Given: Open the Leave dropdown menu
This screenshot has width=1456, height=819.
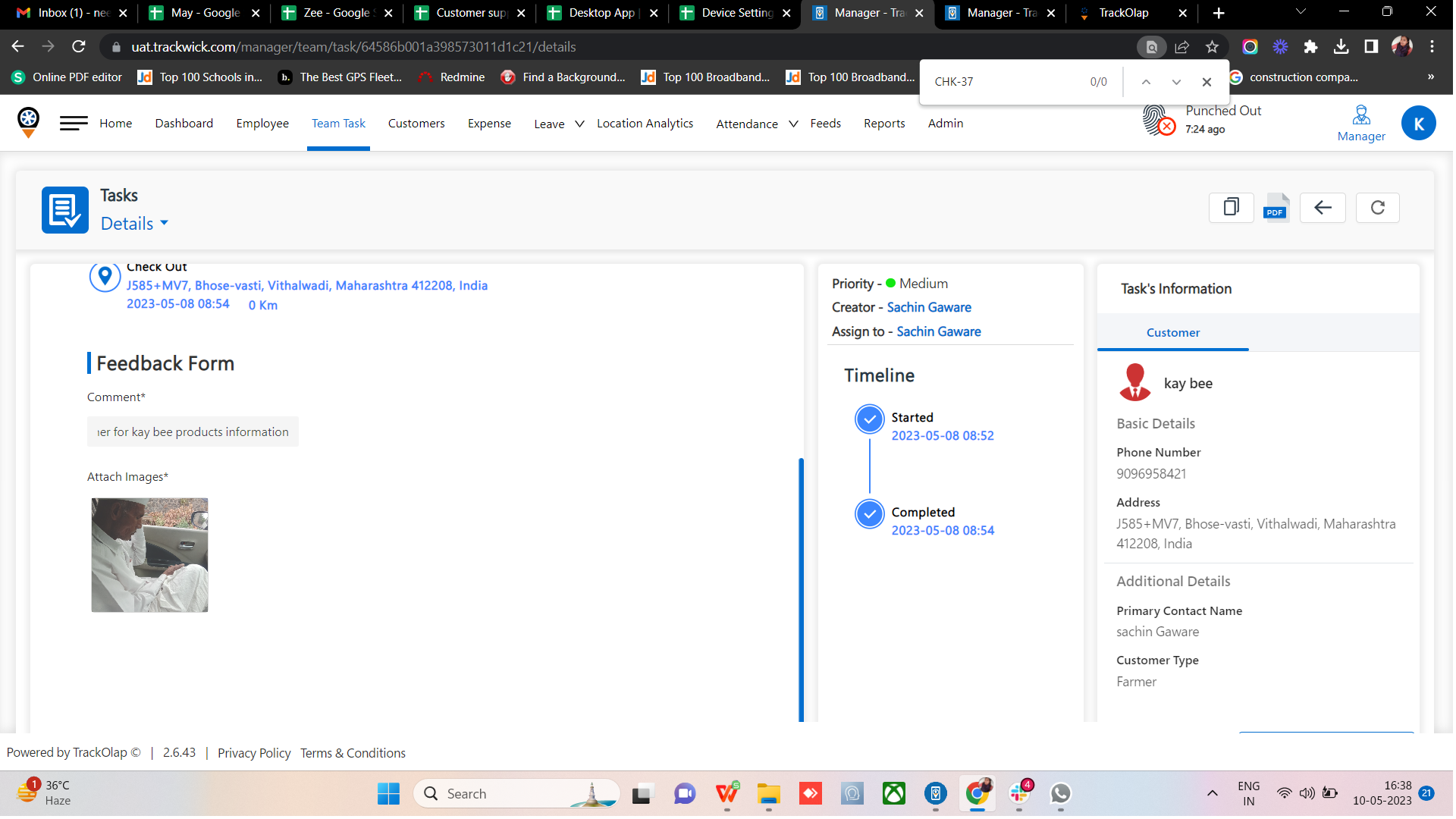Looking at the screenshot, I should (554, 124).
